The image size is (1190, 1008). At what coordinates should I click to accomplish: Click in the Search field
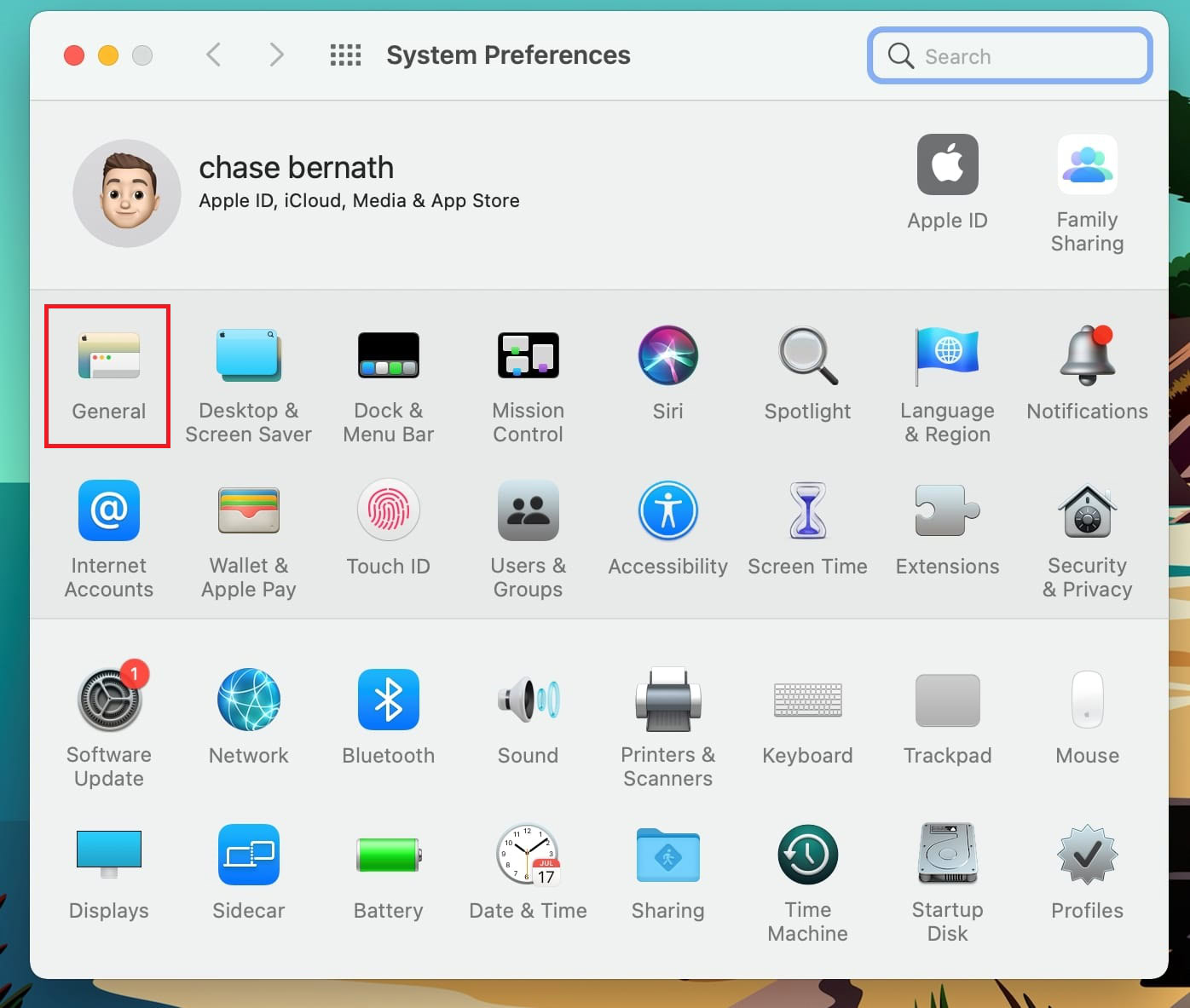coord(1010,56)
